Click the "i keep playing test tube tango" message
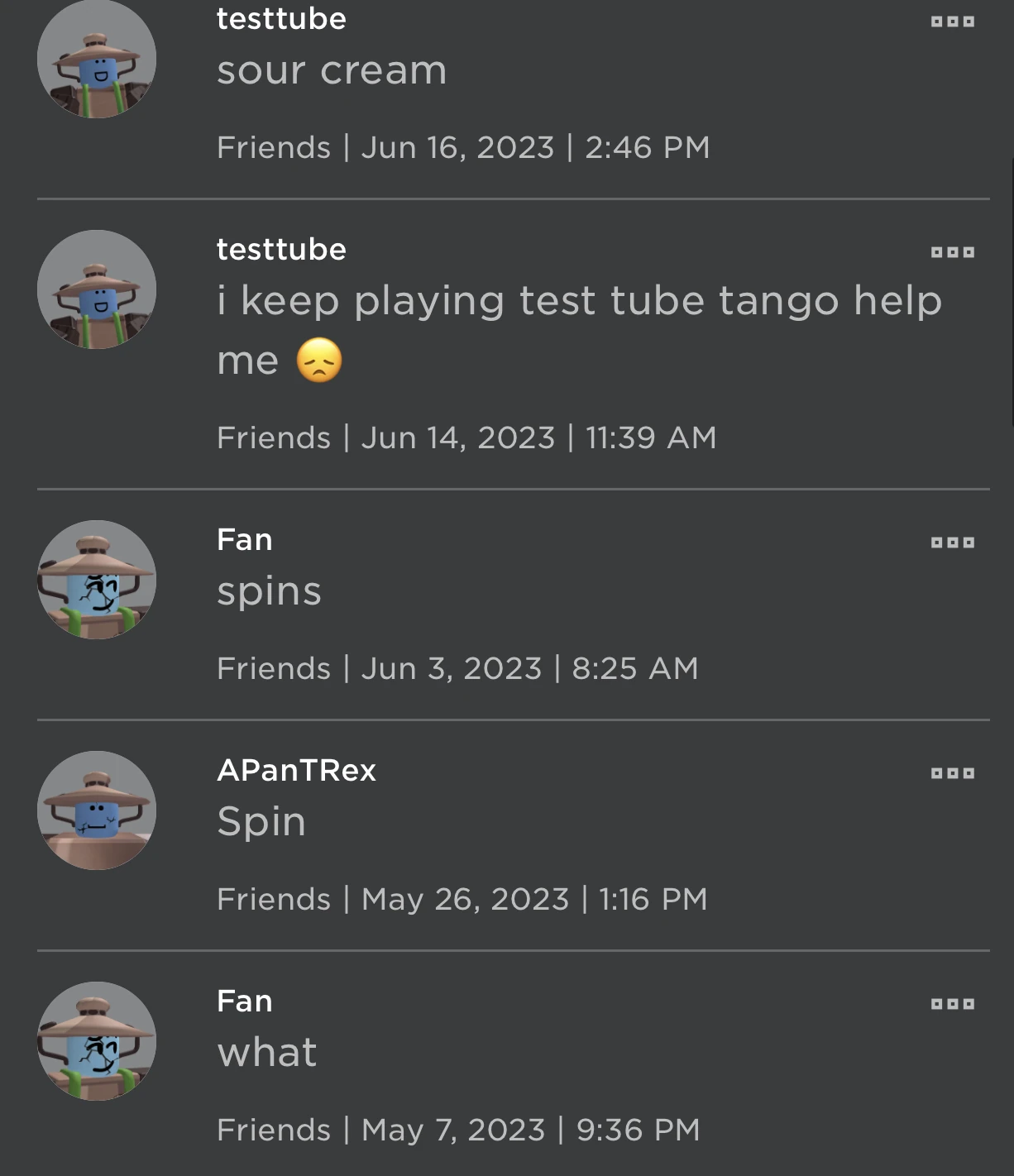 tap(579, 301)
